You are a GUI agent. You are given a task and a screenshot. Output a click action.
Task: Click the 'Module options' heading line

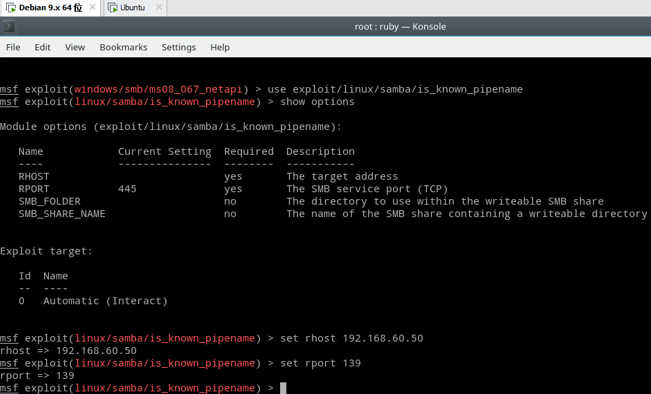(171, 127)
